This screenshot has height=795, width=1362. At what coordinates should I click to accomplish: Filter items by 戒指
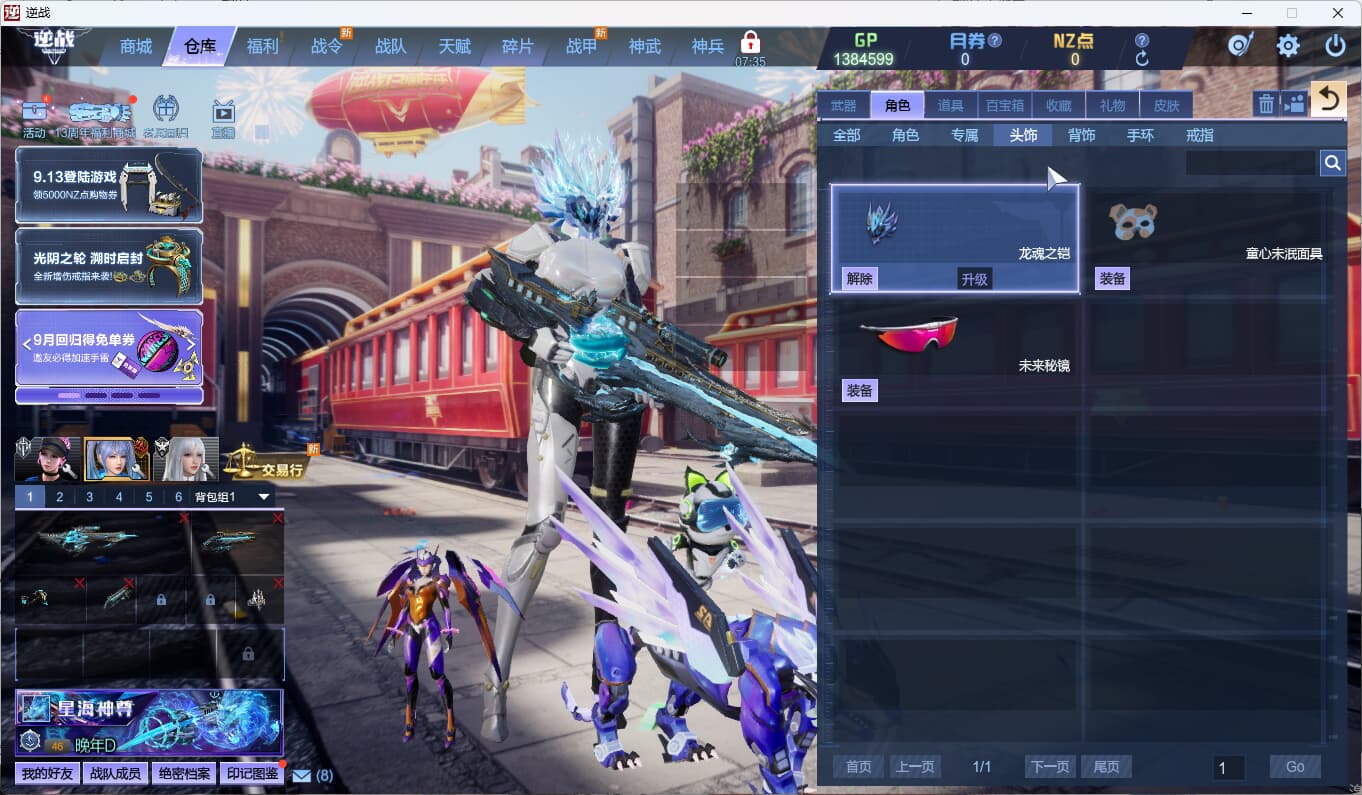click(x=1200, y=135)
